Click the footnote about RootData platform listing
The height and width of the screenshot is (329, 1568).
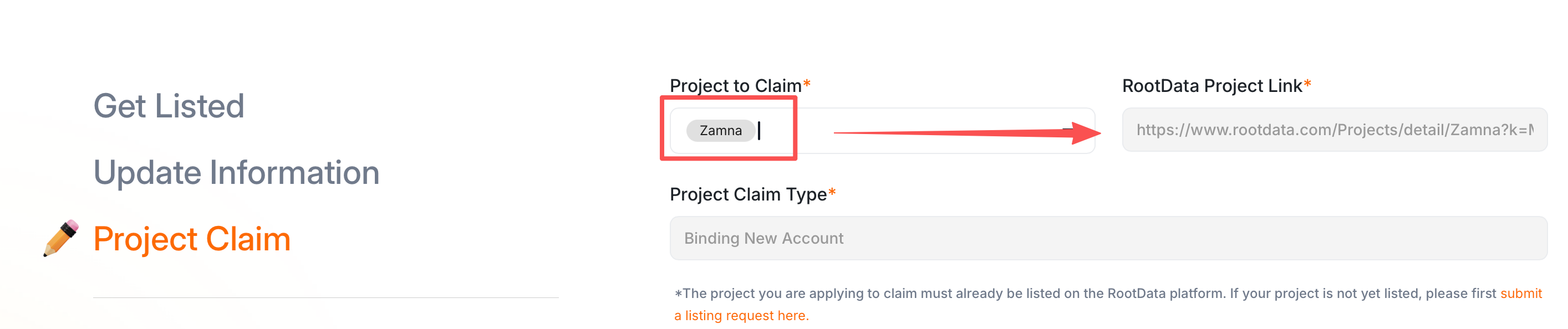tap(1083, 294)
